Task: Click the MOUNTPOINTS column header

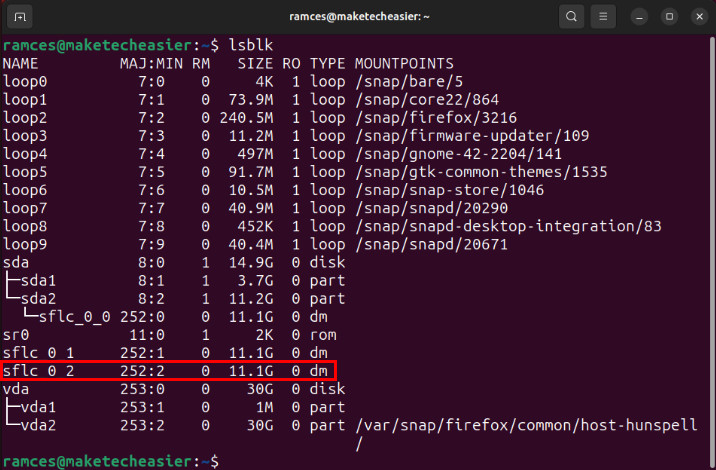Action: [405, 63]
